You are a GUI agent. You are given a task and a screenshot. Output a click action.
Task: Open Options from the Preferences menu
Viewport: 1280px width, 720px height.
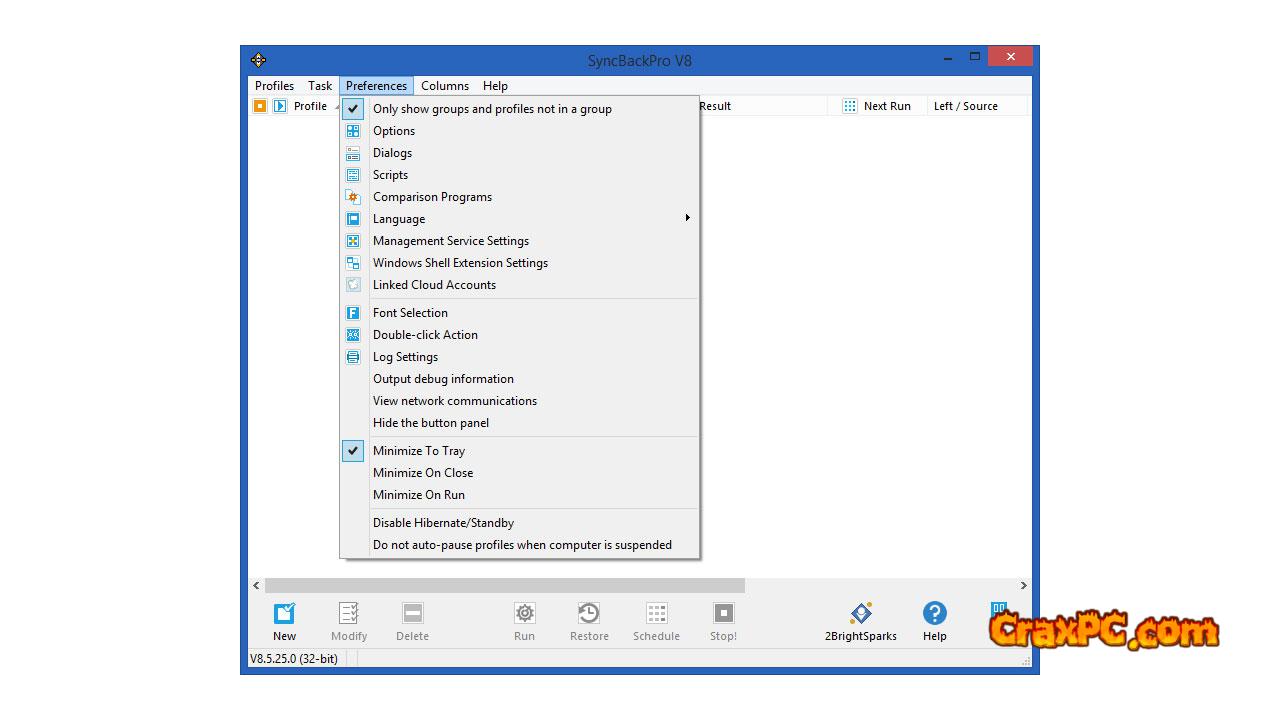coord(520,131)
